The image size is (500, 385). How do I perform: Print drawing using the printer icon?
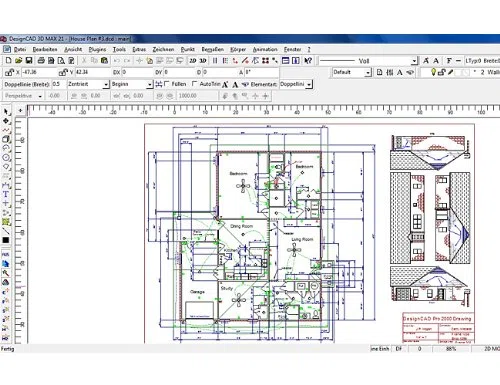[41, 60]
